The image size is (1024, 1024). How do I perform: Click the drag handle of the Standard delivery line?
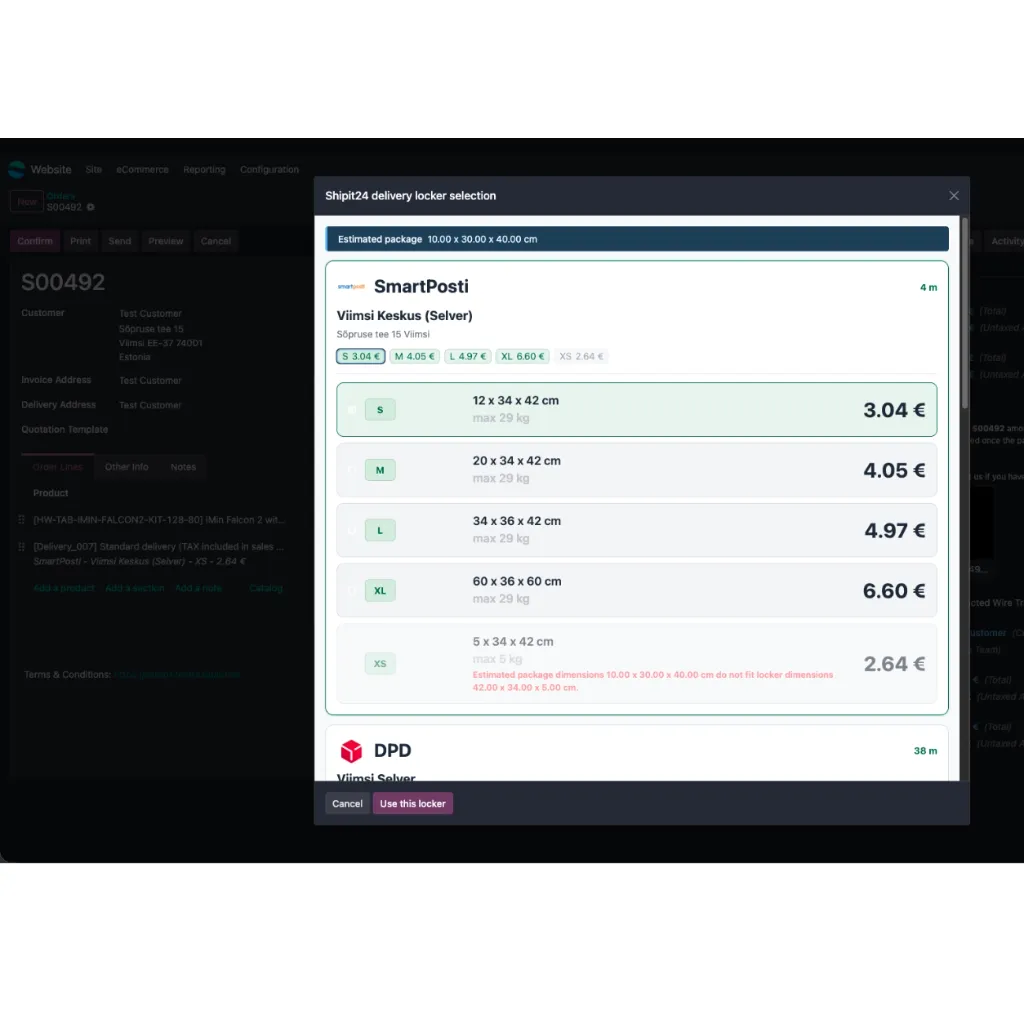[x=22, y=547]
